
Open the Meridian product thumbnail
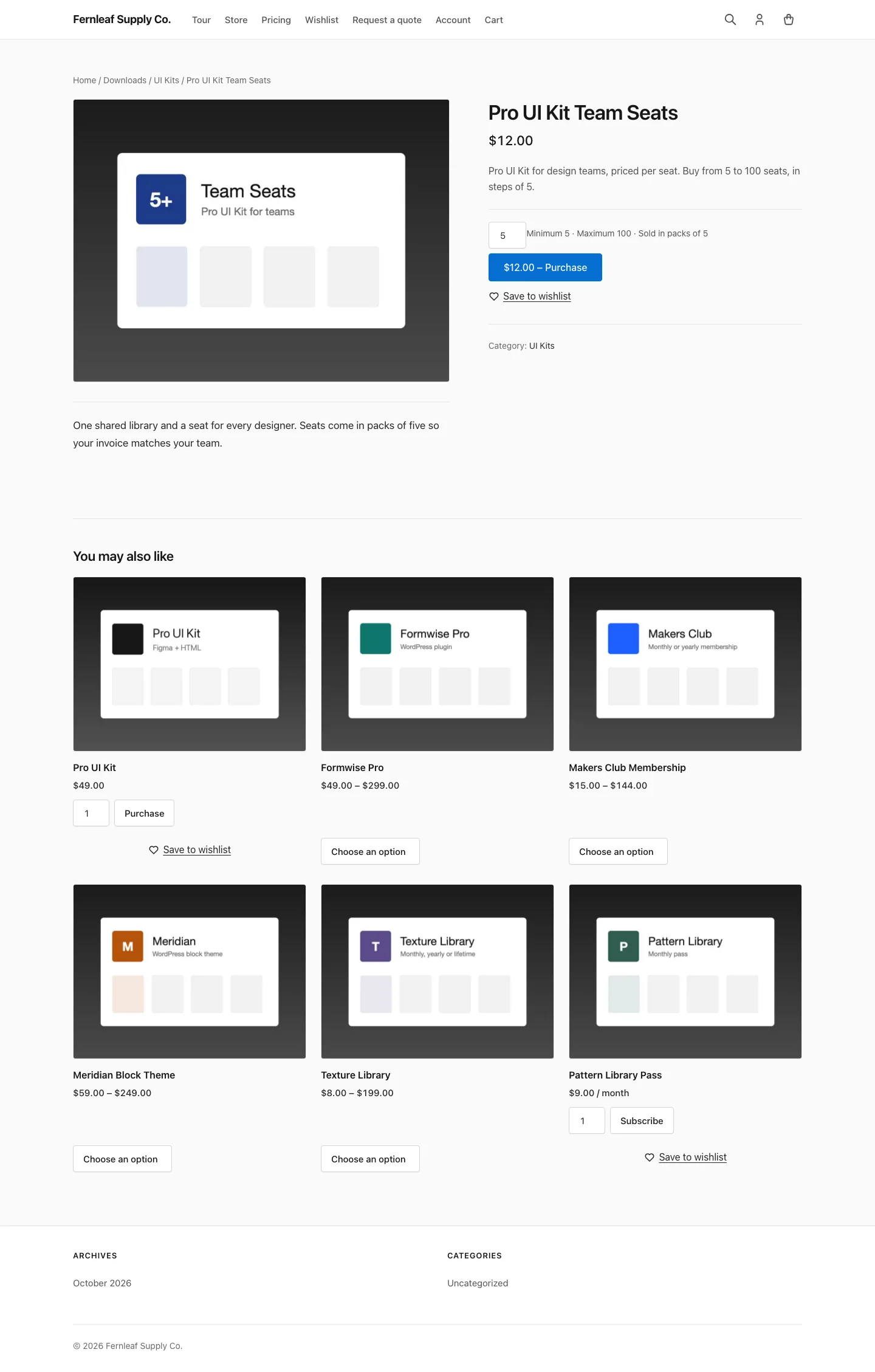[x=190, y=972]
